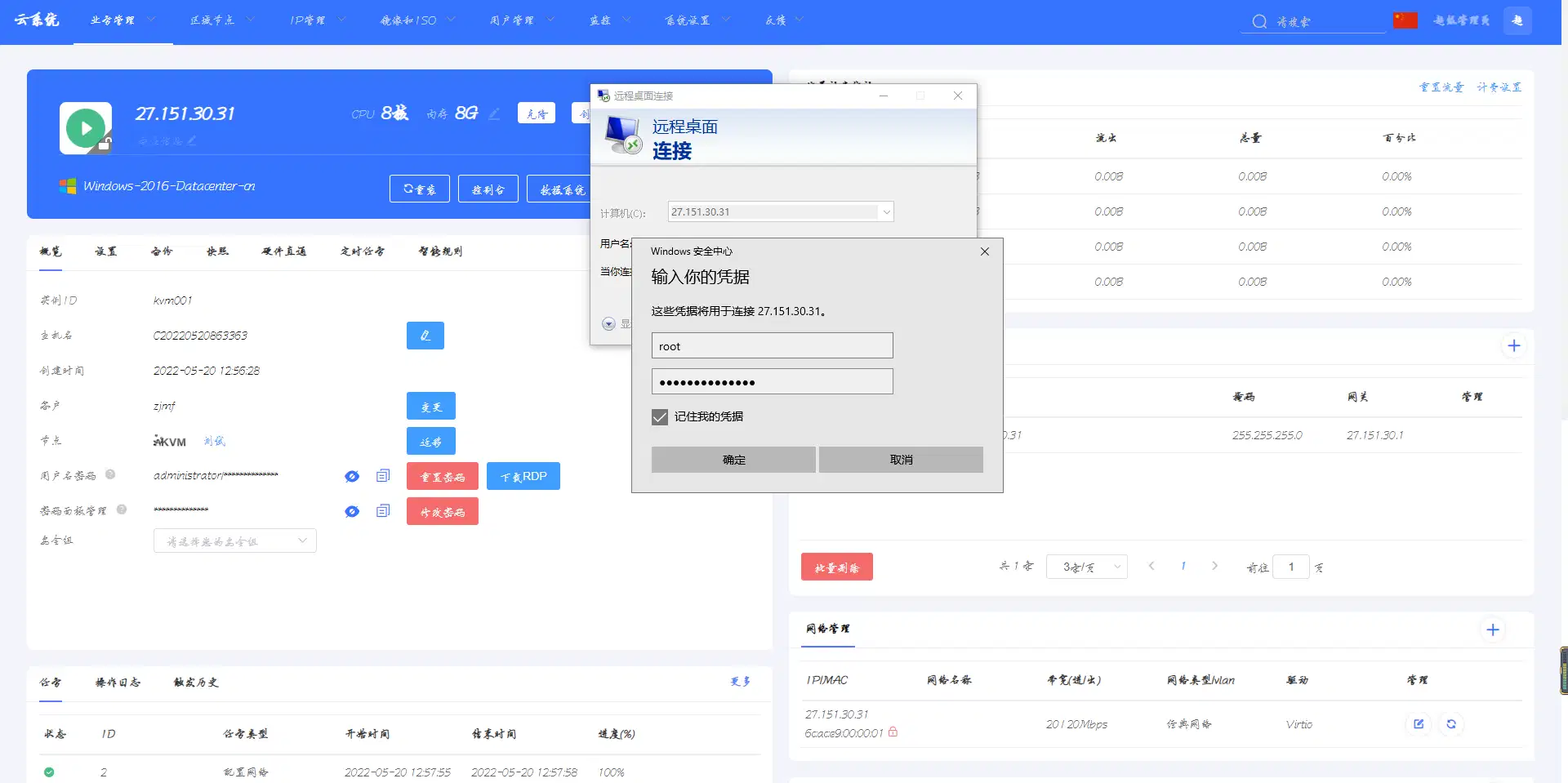The image size is (1568, 783).
Task: Open the 计算机 address combo box dropdown
Action: click(886, 212)
